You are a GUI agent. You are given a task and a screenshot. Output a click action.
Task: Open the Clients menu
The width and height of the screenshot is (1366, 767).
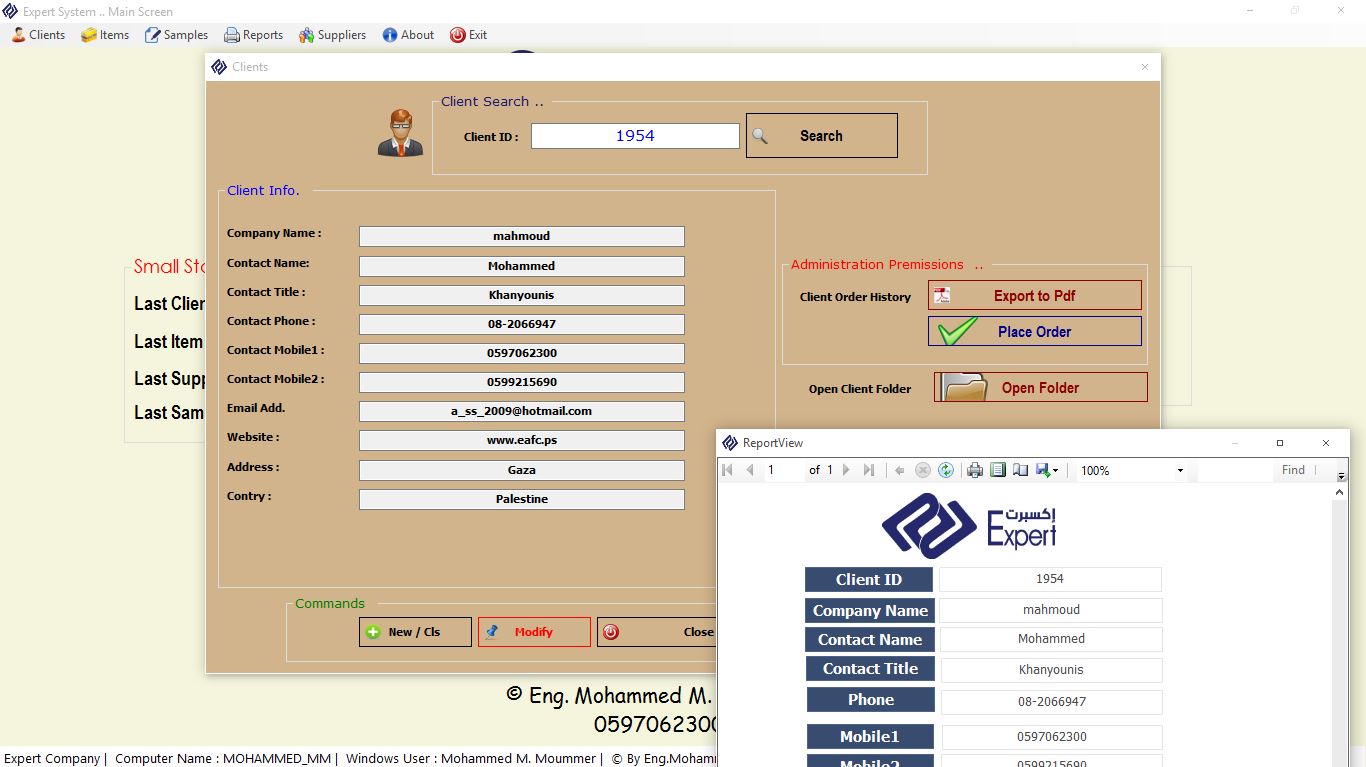coord(38,35)
